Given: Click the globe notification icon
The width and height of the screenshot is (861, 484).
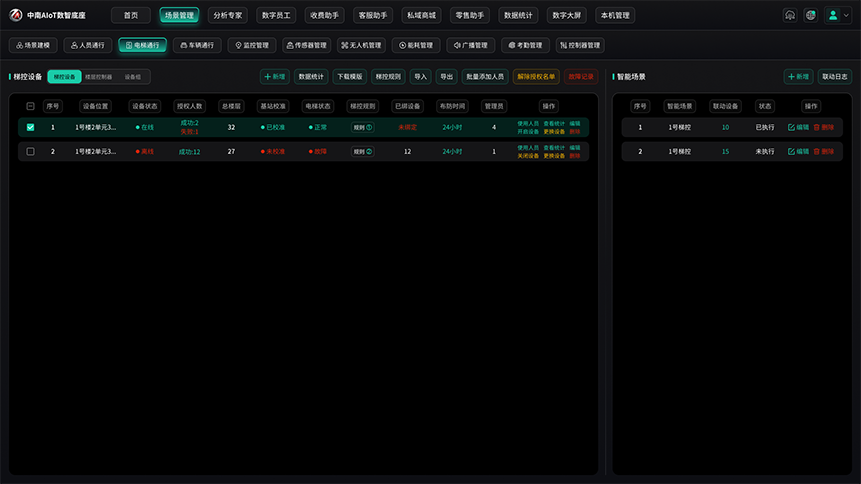Looking at the screenshot, I should (810, 15).
